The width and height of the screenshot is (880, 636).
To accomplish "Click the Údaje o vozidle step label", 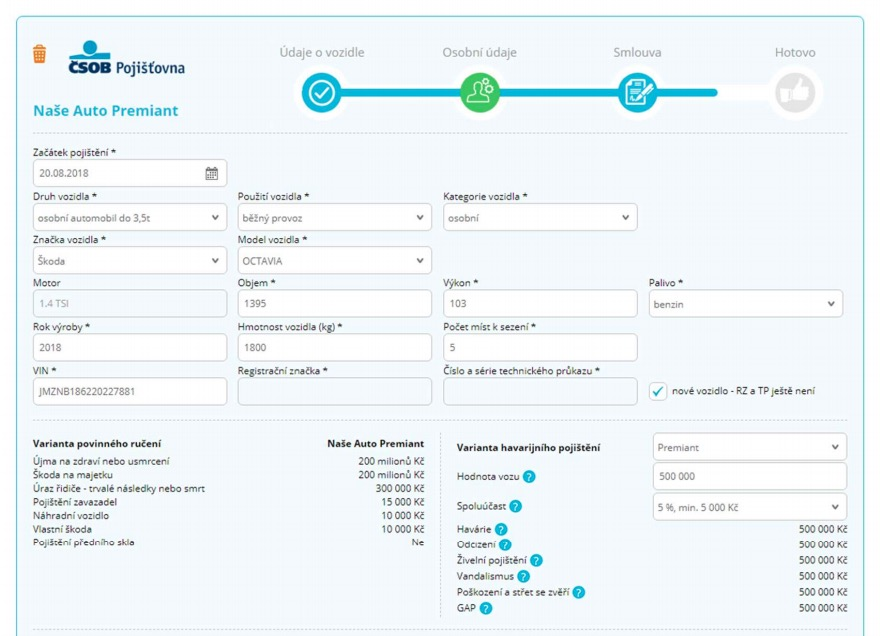I will [x=322, y=52].
